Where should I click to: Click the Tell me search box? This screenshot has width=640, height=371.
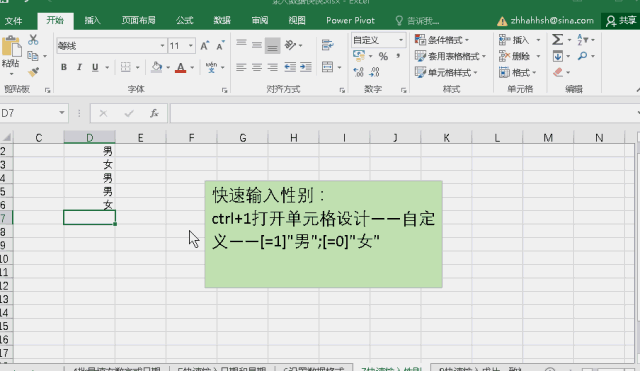(418, 21)
